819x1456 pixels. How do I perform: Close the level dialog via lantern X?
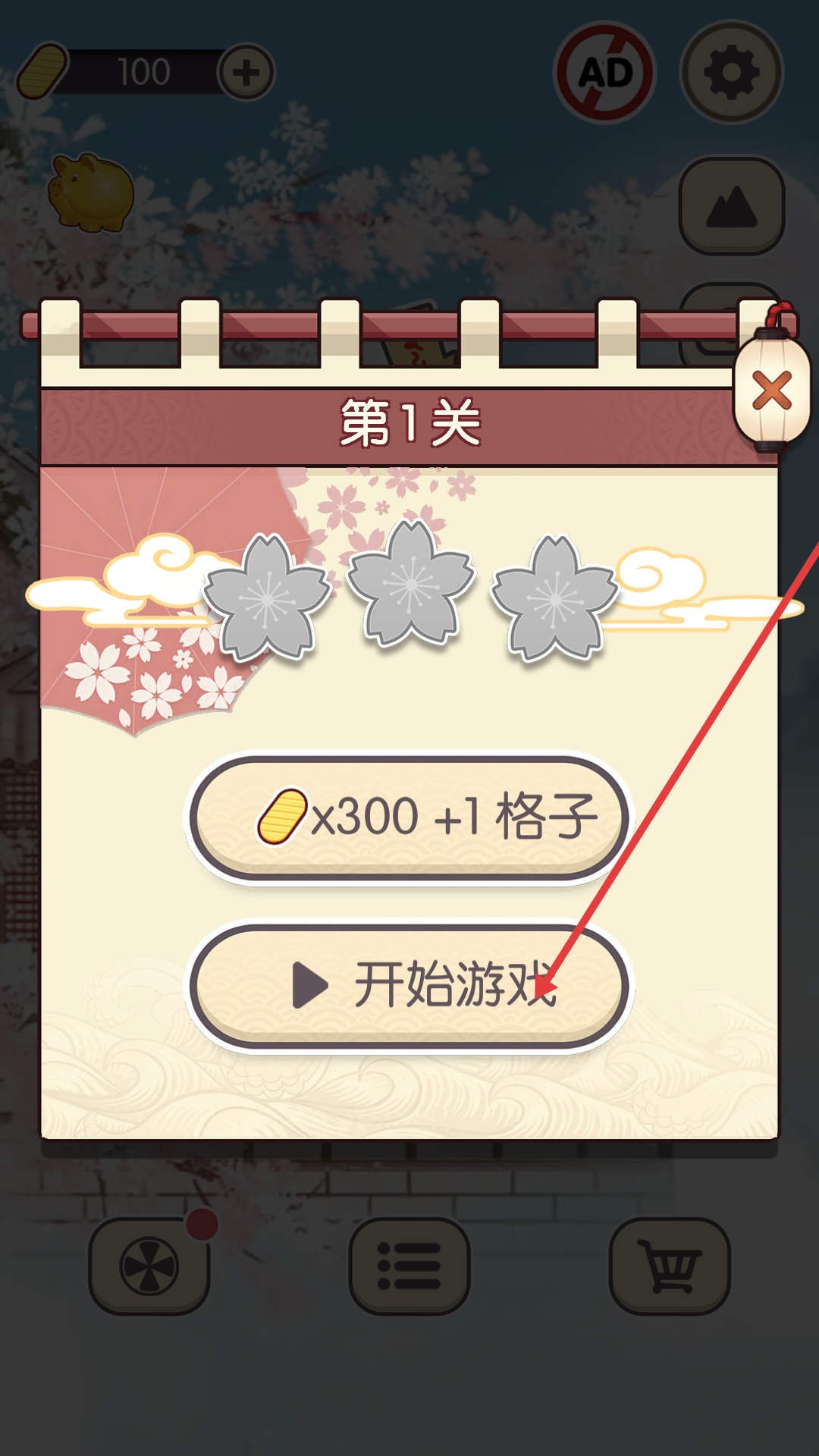point(771,391)
